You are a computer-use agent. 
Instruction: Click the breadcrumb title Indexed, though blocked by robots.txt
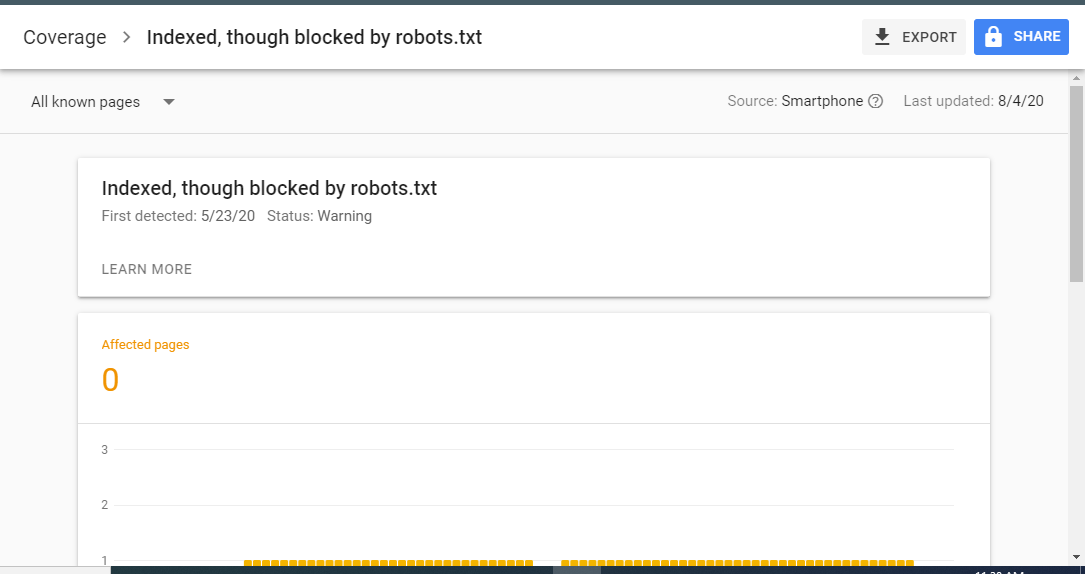[314, 37]
